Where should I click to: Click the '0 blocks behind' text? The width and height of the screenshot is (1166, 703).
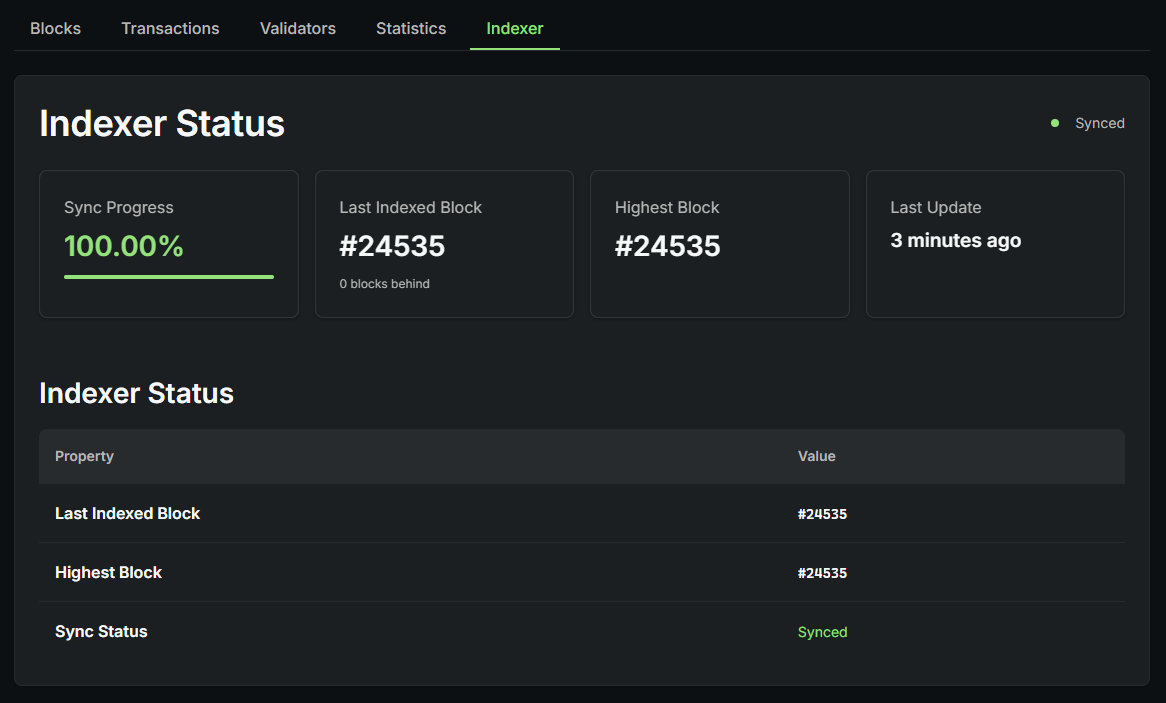click(x=384, y=284)
